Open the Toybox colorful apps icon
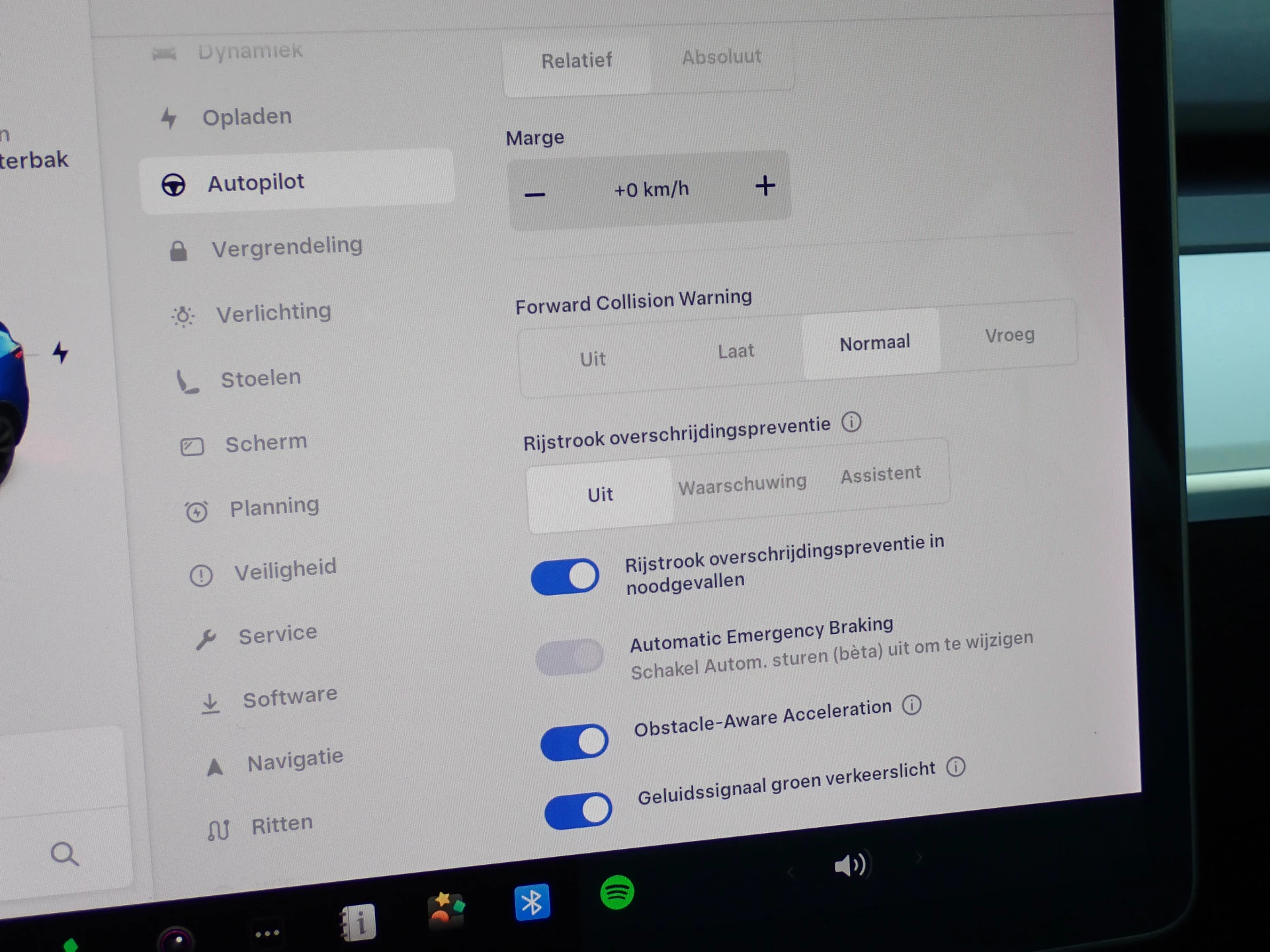 pos(446,910)
